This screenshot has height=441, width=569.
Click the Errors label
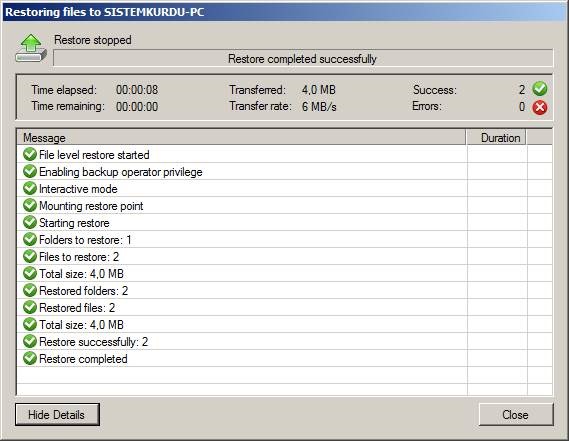click(x=427, y=106)
